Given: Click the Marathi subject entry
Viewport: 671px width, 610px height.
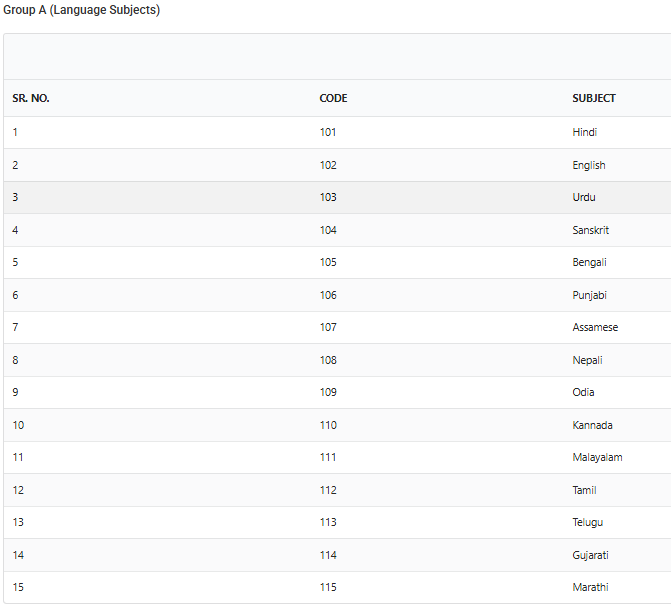Looking at the screenshot, I should (590, 588).
